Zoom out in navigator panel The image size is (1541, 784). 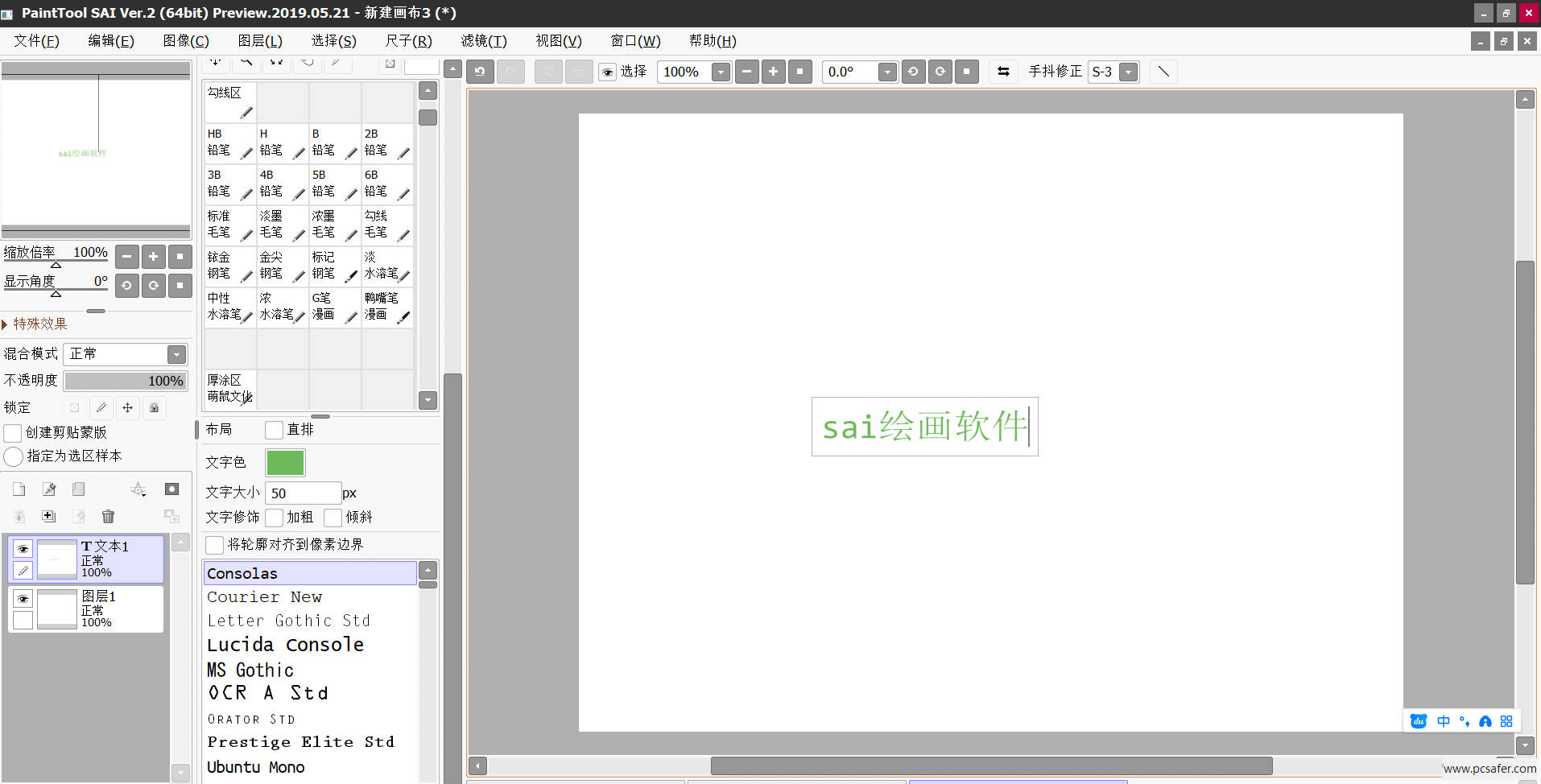[127, 257]
